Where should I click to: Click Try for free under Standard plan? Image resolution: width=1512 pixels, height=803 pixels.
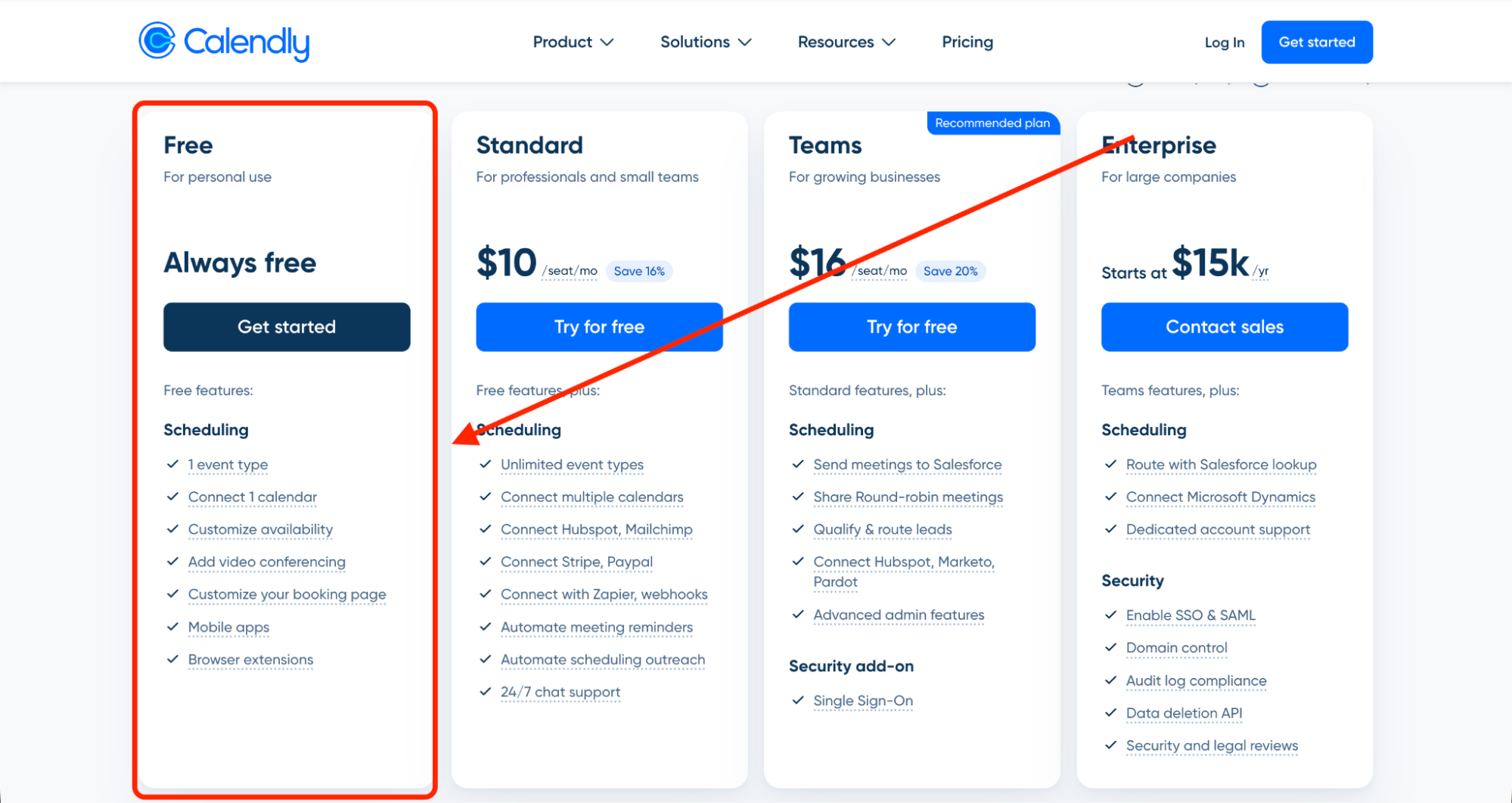(x=599, y=327)
